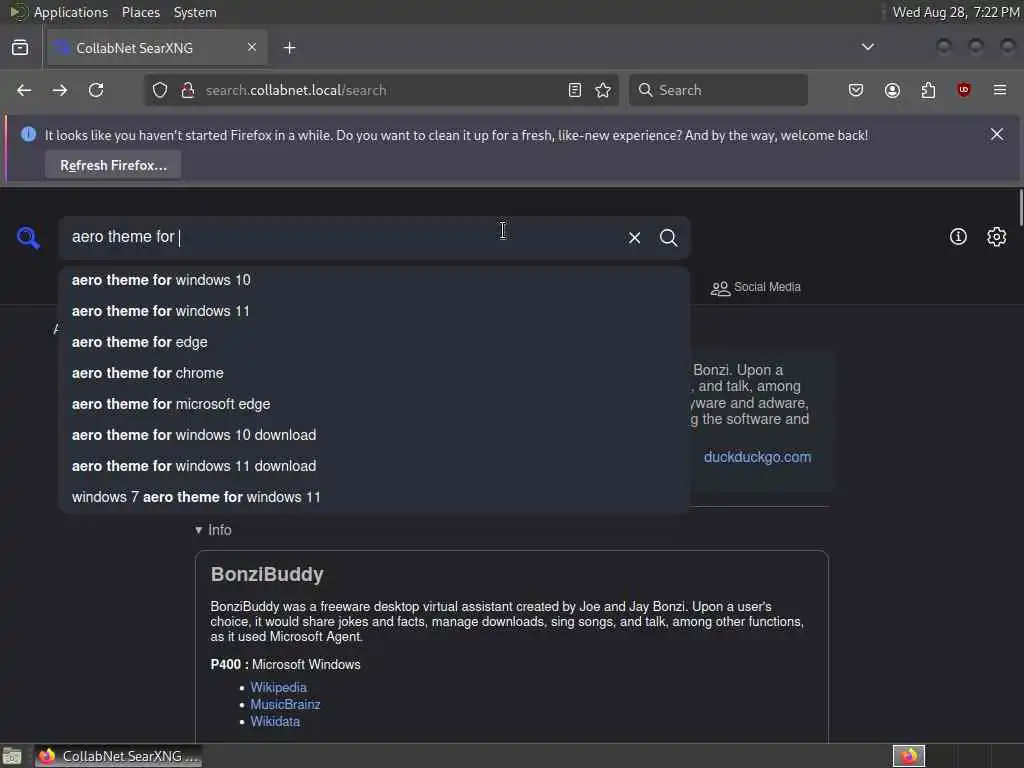Pick suggestion aero theme for windows 11

(374, 311)
